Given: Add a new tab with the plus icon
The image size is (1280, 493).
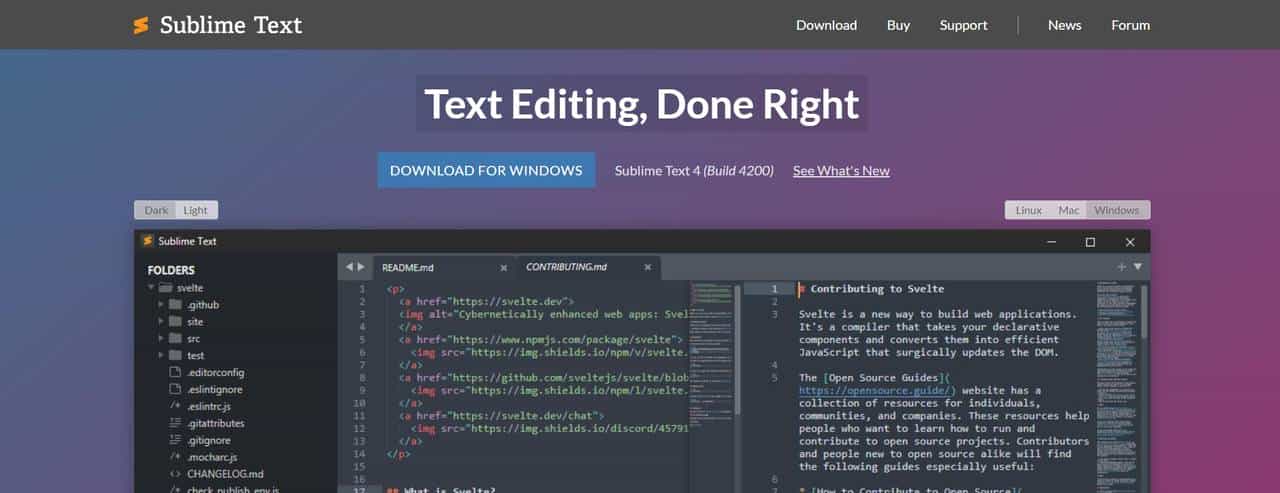Looking at the screenshot, I should point(1122,267).
